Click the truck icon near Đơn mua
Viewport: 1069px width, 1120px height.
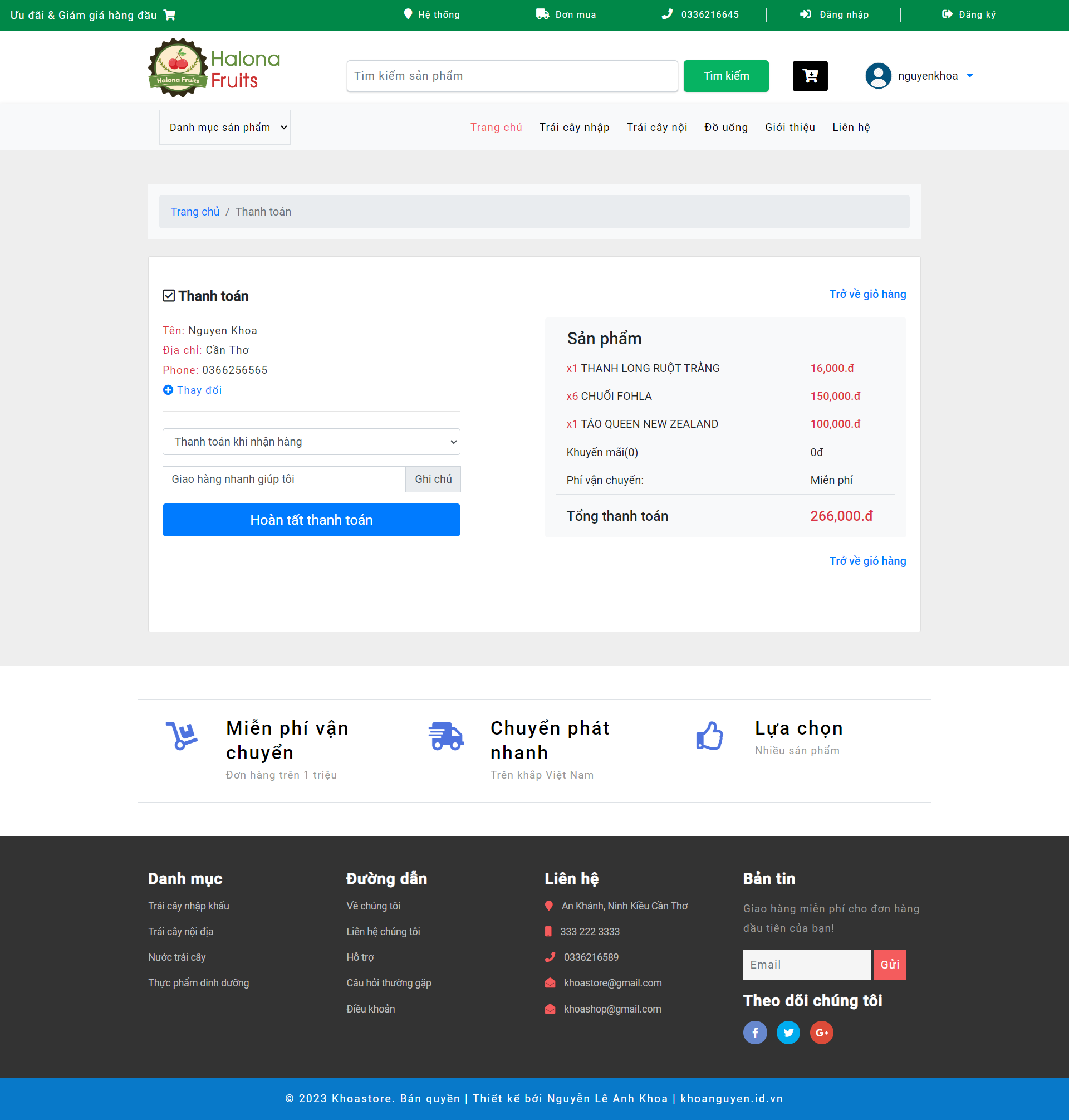542,14
